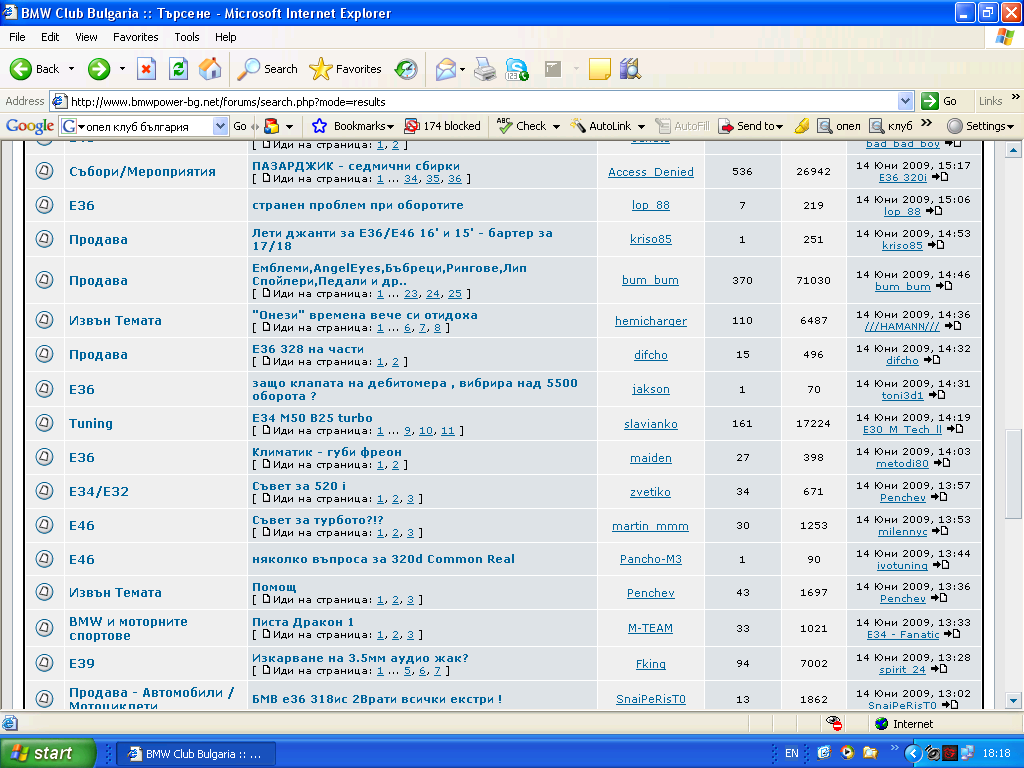The width and height of the screenshot is (1024, 768).
Task: Print the page with printer icon
Action: coord(485,69)
